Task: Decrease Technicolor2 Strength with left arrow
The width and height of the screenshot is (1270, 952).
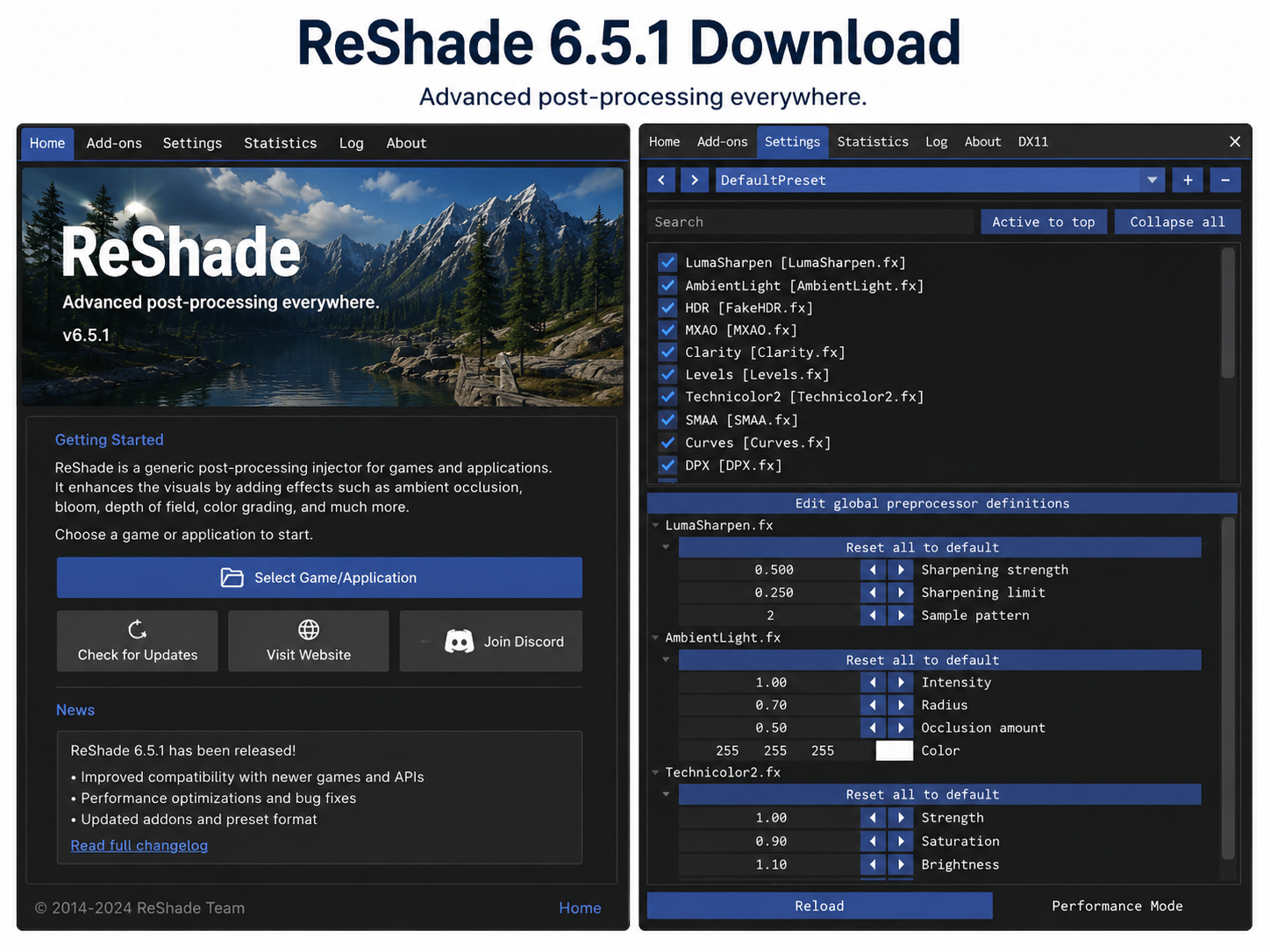Action: 873,818
